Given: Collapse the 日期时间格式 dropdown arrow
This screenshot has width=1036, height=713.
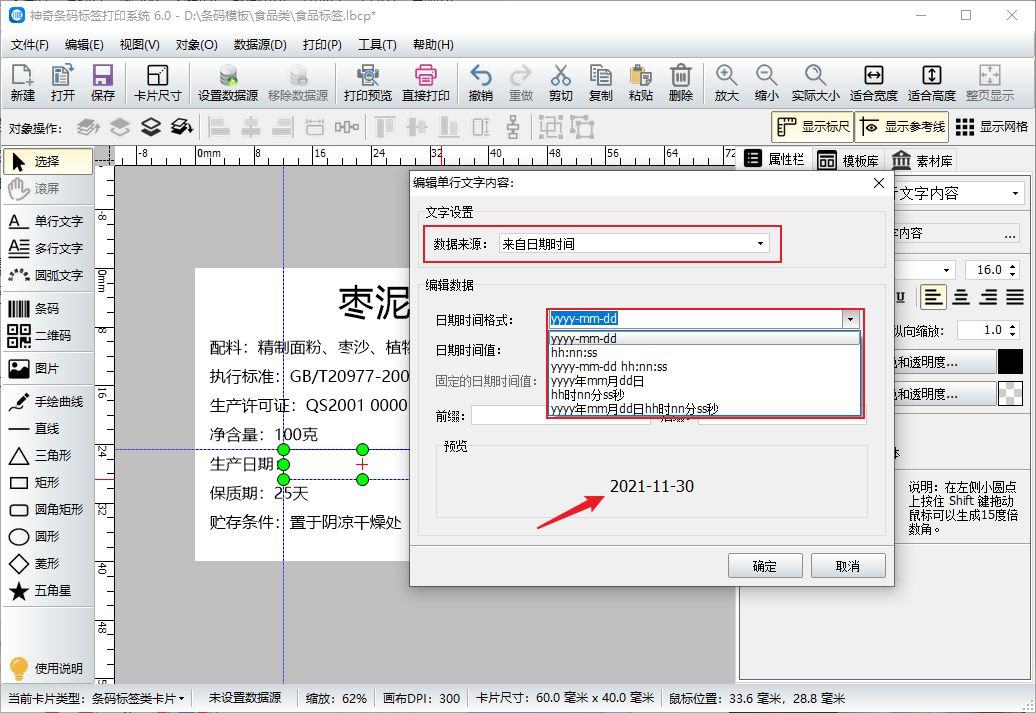Looking at the screenshot, I should [850, 319].
